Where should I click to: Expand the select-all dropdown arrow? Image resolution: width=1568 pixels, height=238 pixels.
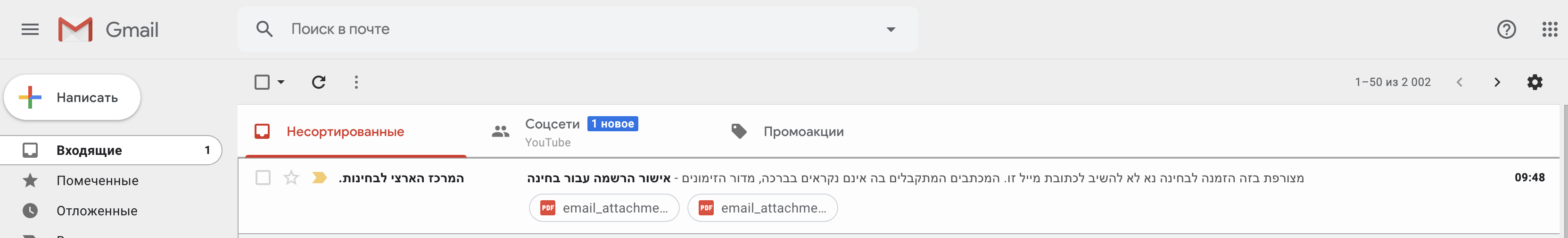click(281, 82)
